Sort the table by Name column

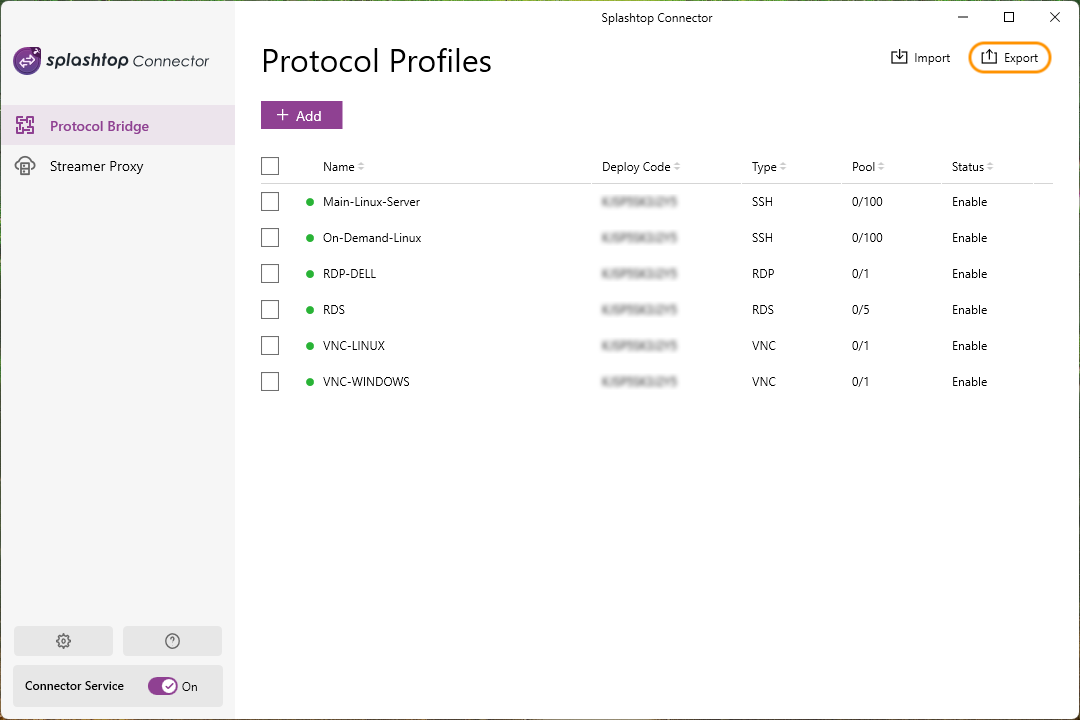[x=344, y=167]
